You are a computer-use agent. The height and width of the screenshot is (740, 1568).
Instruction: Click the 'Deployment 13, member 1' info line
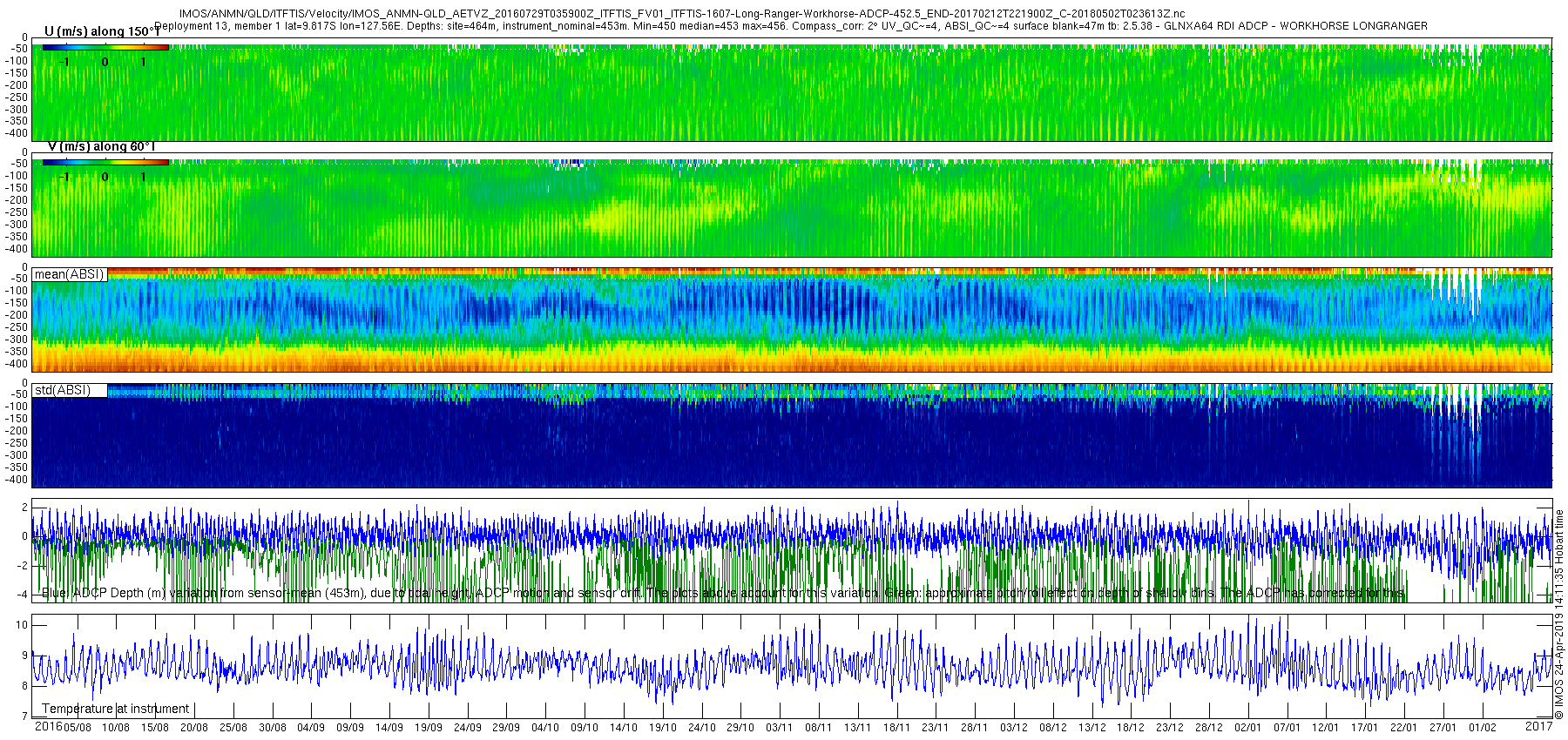click(791, 26)
